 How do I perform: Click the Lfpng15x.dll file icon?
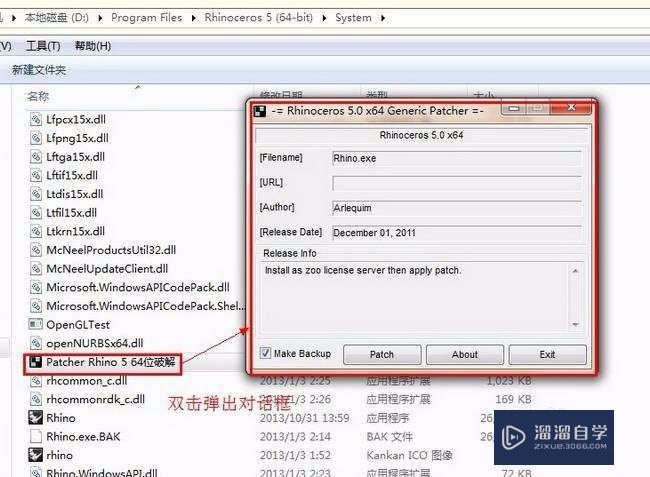pyautogui.click(x=36, y=138)
